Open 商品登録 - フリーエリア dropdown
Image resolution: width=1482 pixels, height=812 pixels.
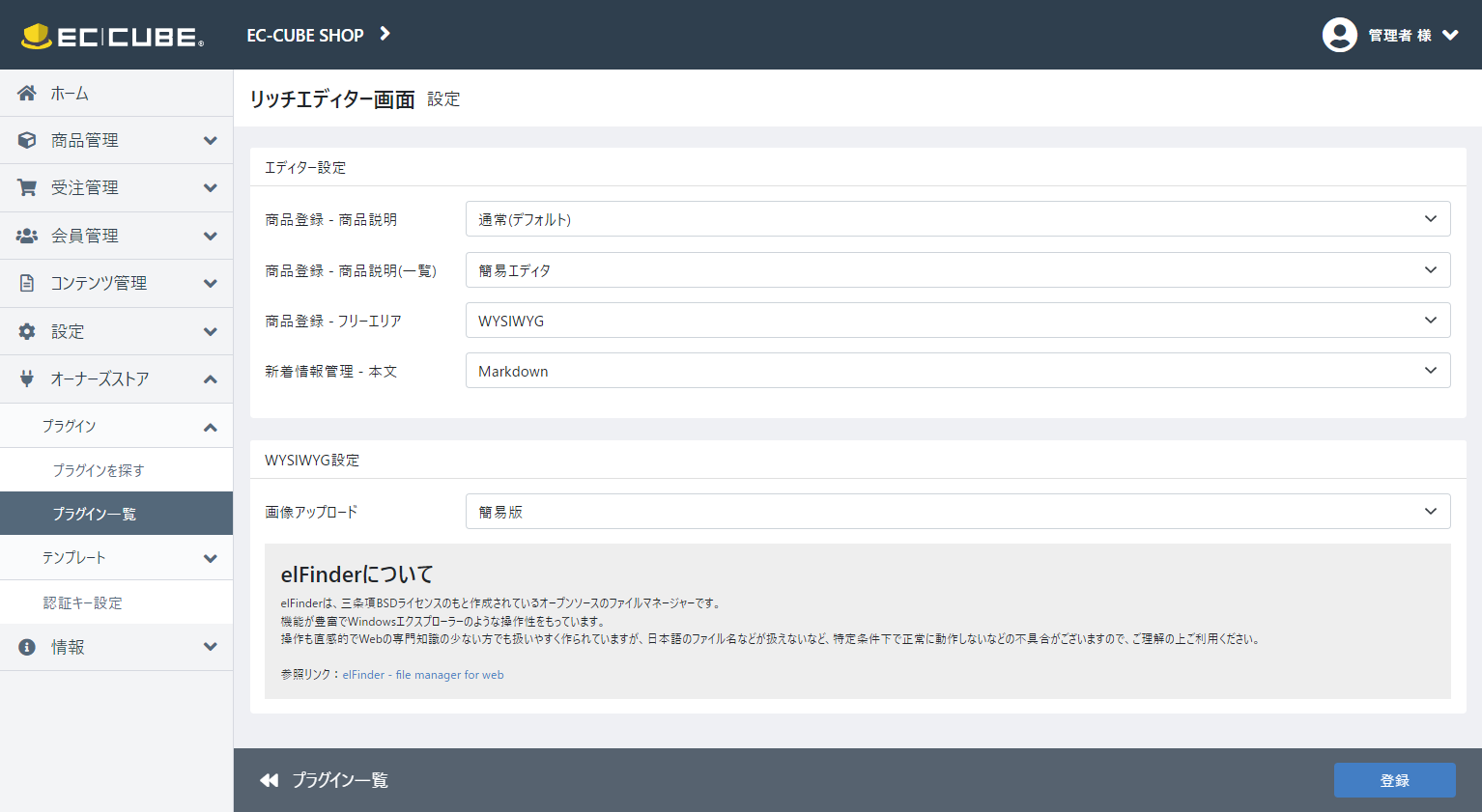tap(957, 321)
